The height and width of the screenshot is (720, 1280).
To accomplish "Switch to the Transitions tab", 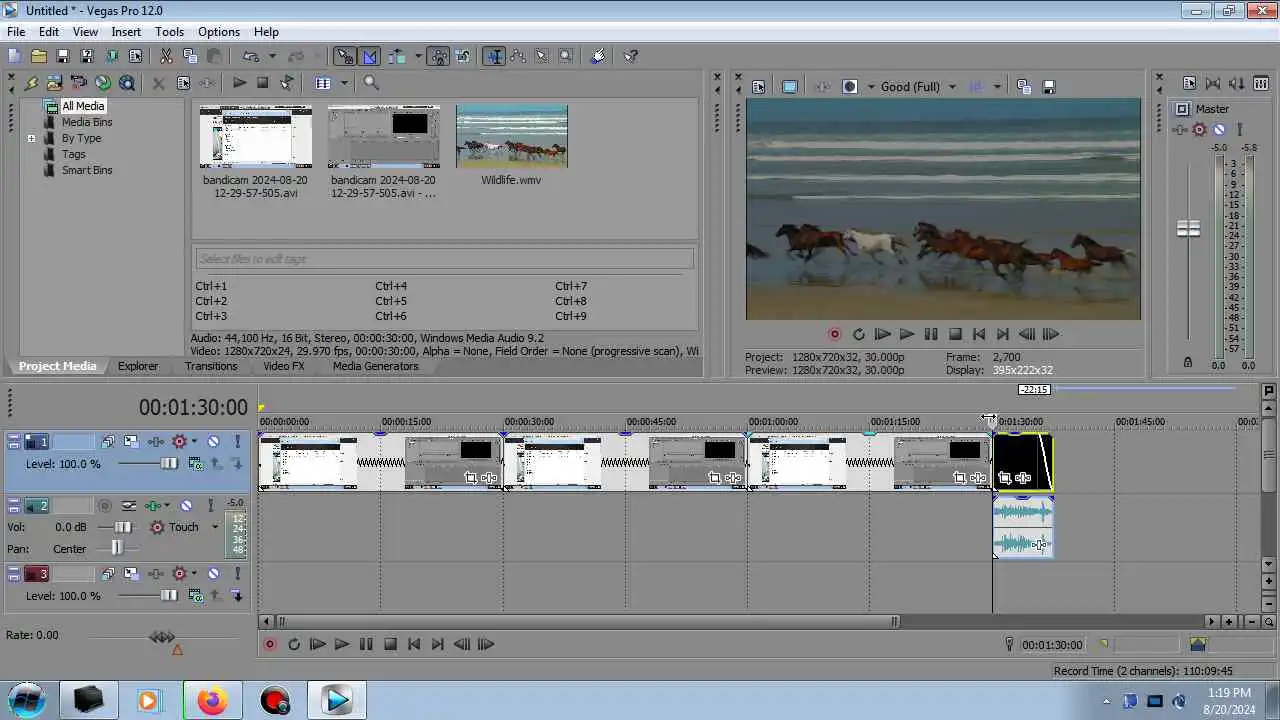I will pyautogui.click(x=211, y=366).
